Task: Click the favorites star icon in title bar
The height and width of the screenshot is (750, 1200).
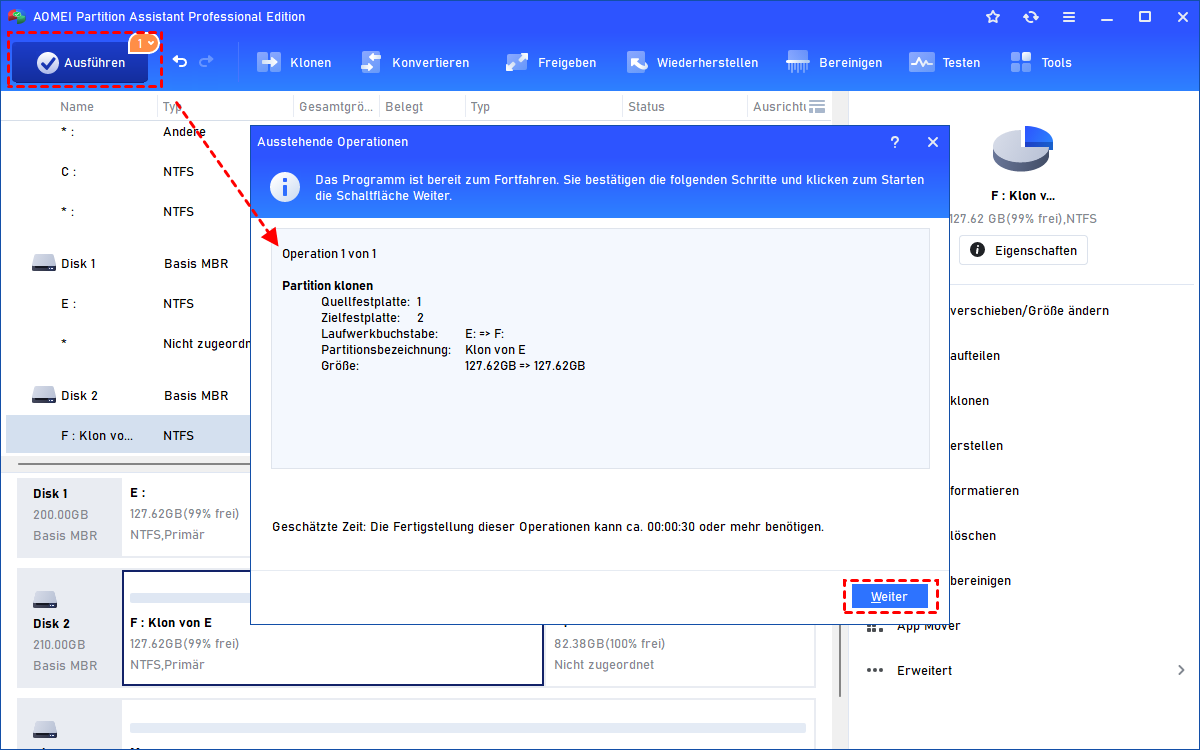Action: (x=993, y=17)
